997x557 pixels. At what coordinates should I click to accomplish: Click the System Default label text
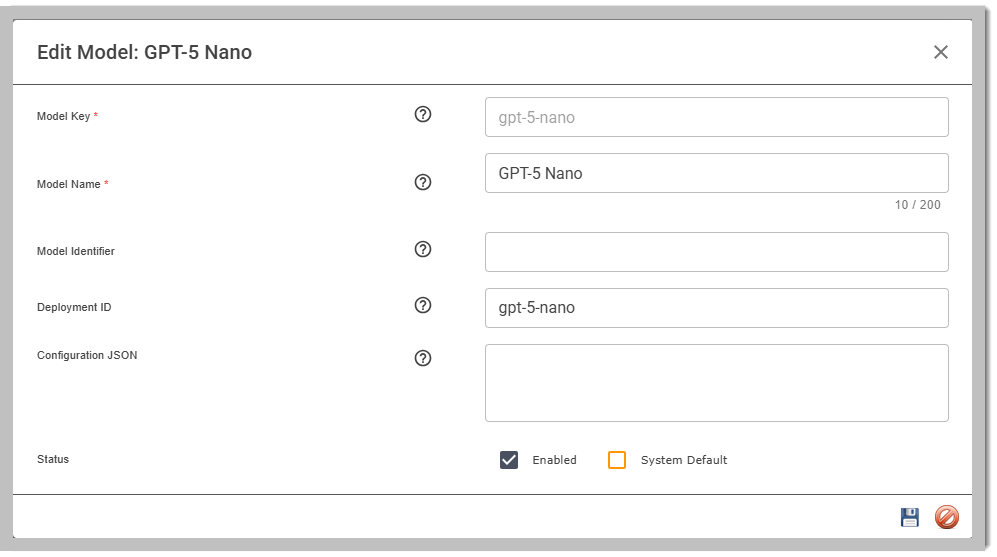(684, 460)
